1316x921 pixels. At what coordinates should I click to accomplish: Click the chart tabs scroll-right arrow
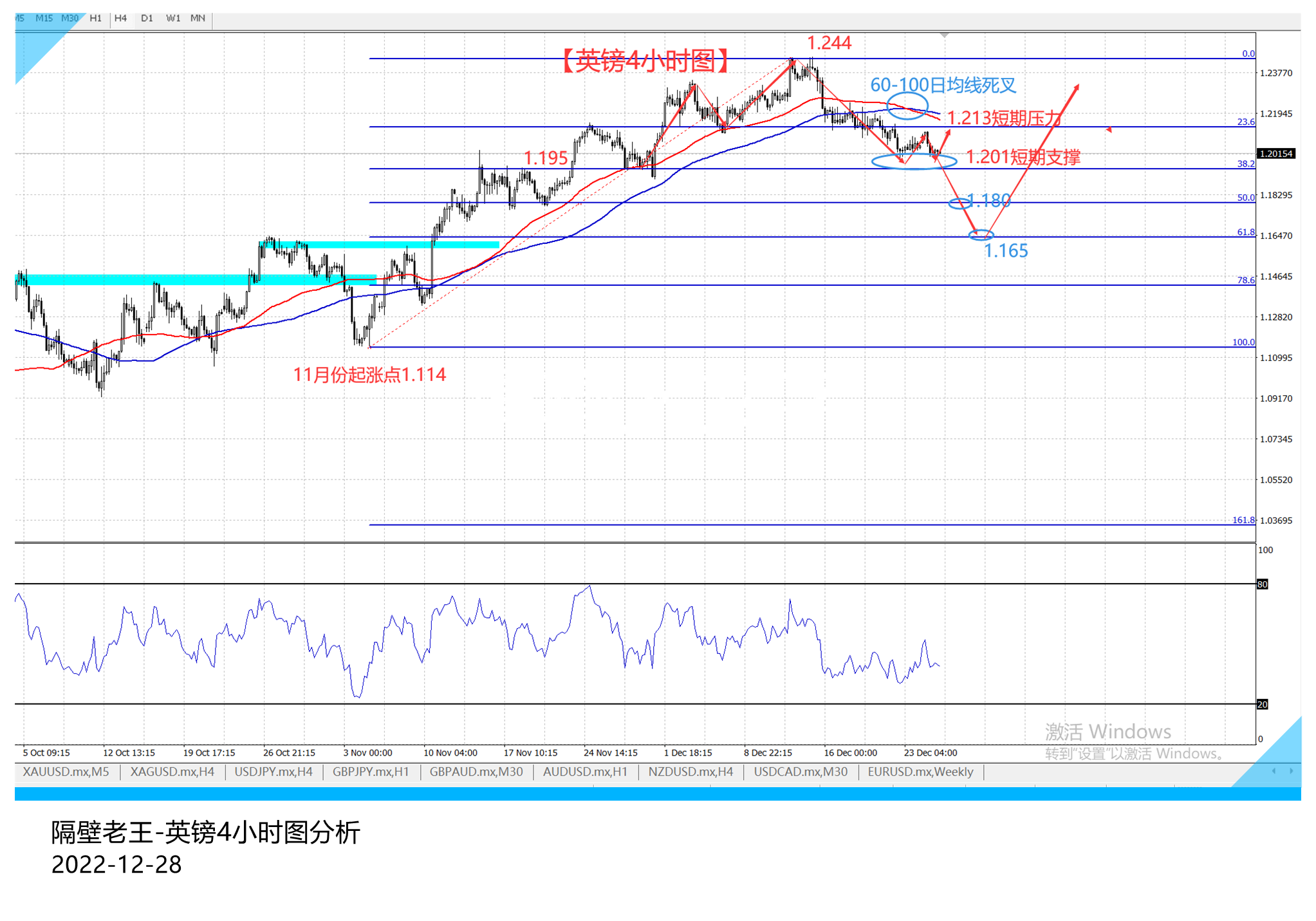coord(1291,771)
